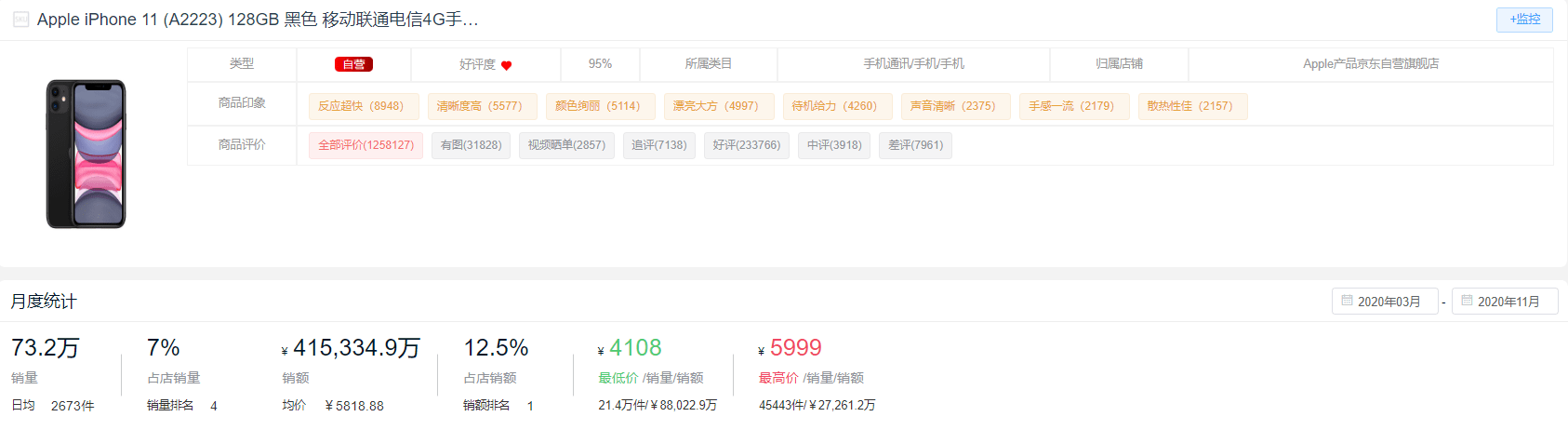The height and width of the screenshot is (430, 1568).
Task: Click the 销额排名 1 ranking text
Action: [498, 406]
